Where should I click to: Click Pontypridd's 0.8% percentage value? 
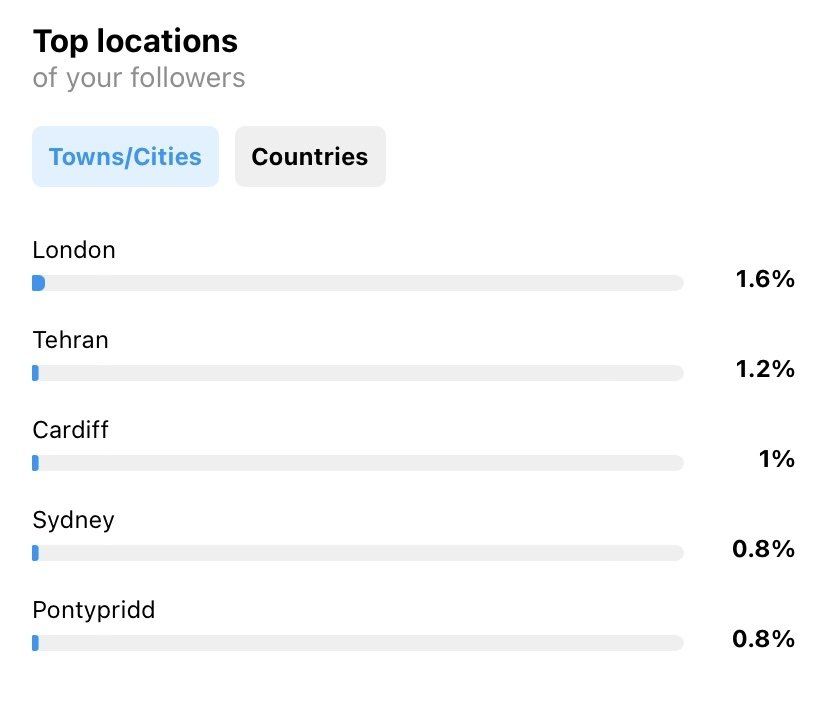pyautogui.click(x=763, y=639)
